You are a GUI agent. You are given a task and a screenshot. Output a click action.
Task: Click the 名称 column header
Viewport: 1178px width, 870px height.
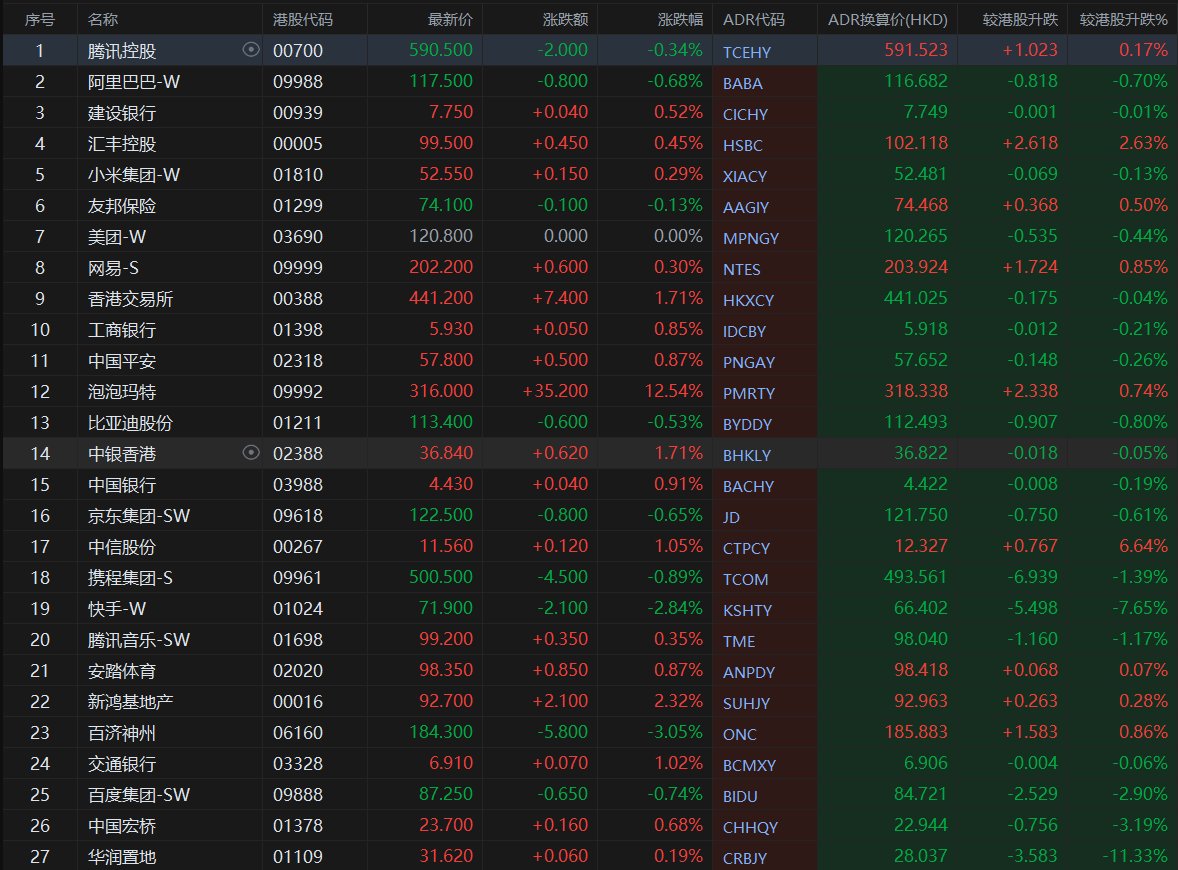click(102, 19)
